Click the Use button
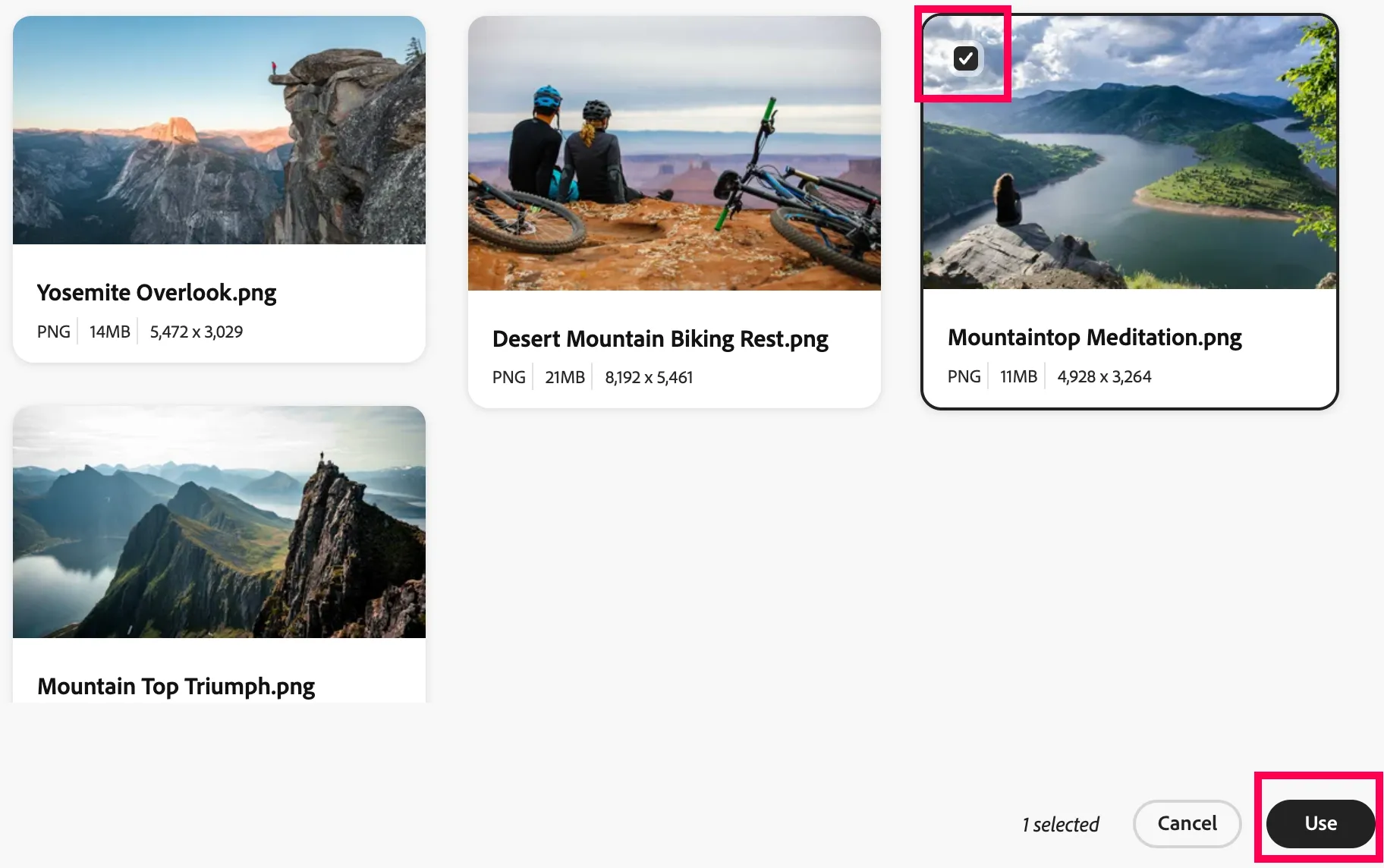 point(1320,823)
